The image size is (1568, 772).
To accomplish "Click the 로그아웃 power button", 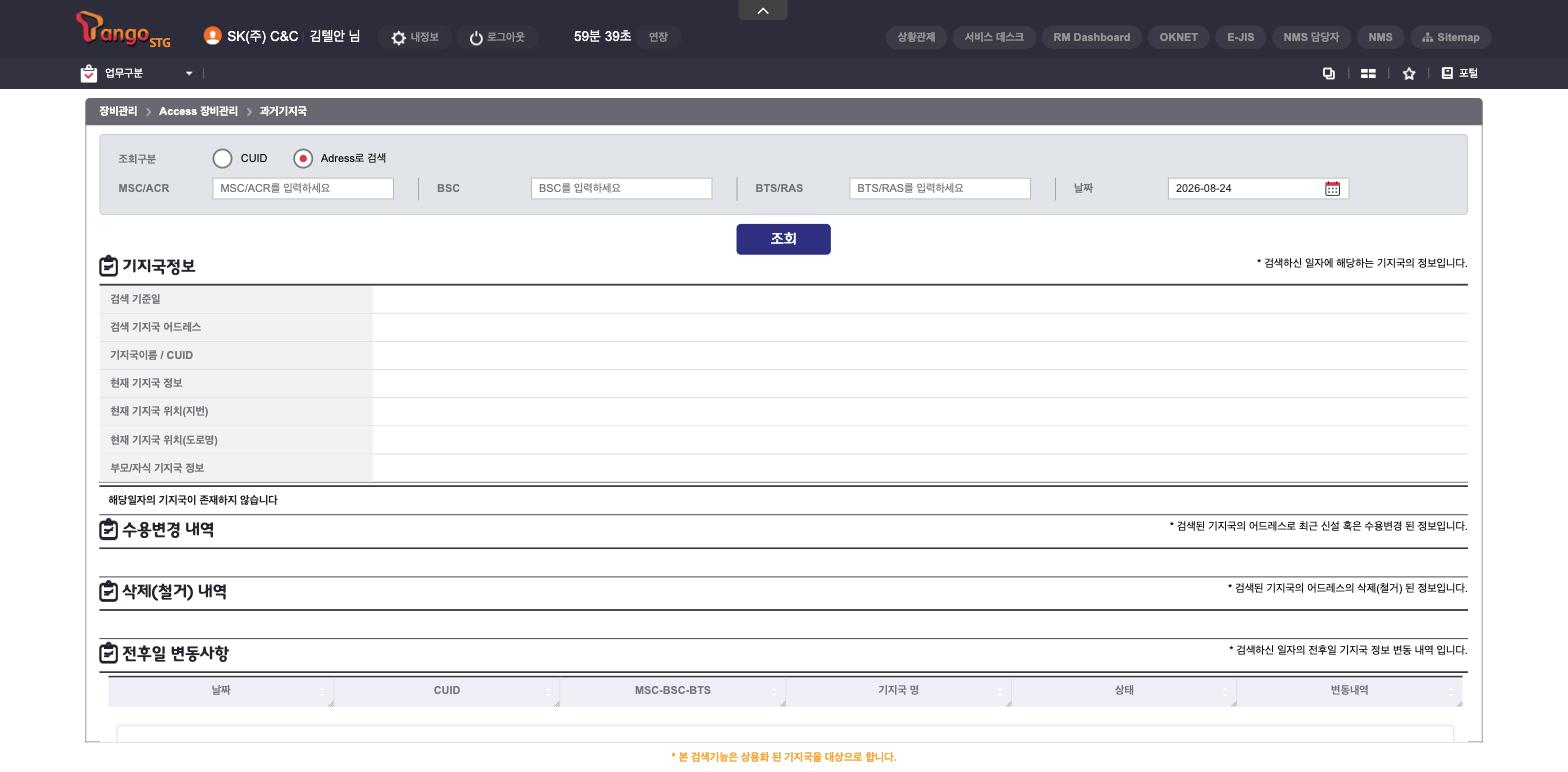I will pos(497,37).
